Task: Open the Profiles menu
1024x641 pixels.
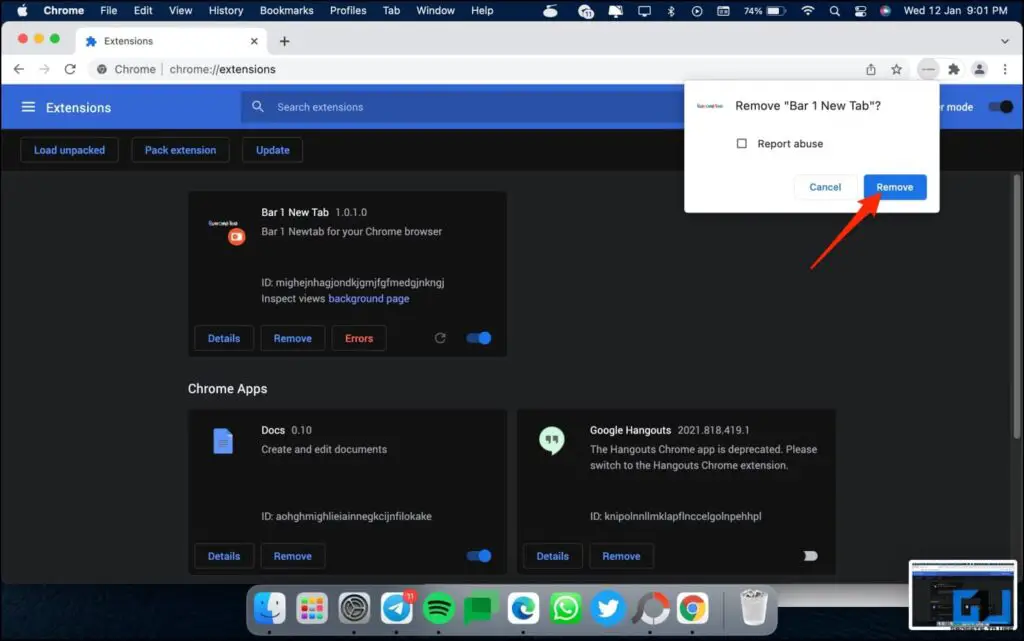Action: pyautogui.click(x=348, y=10)
